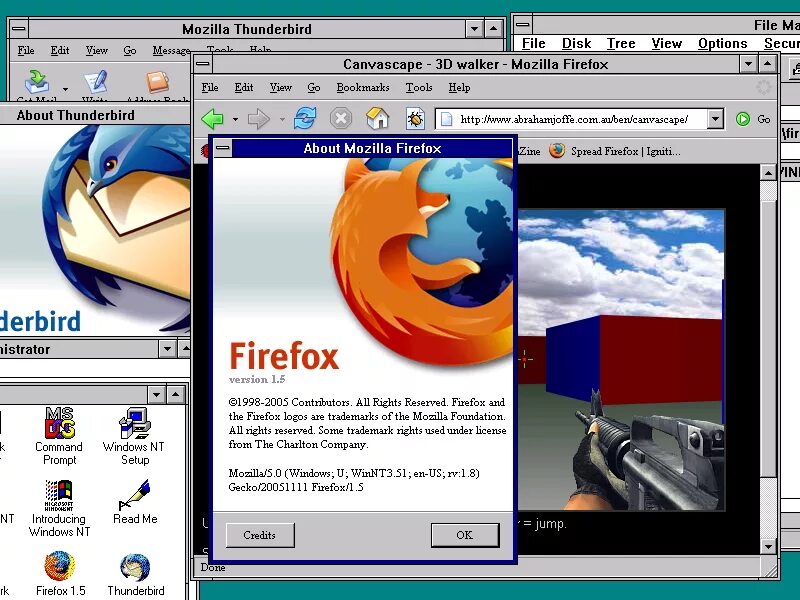Open the URL bar dropdown arrow
The image size is (800, 600).
(716, 118)
